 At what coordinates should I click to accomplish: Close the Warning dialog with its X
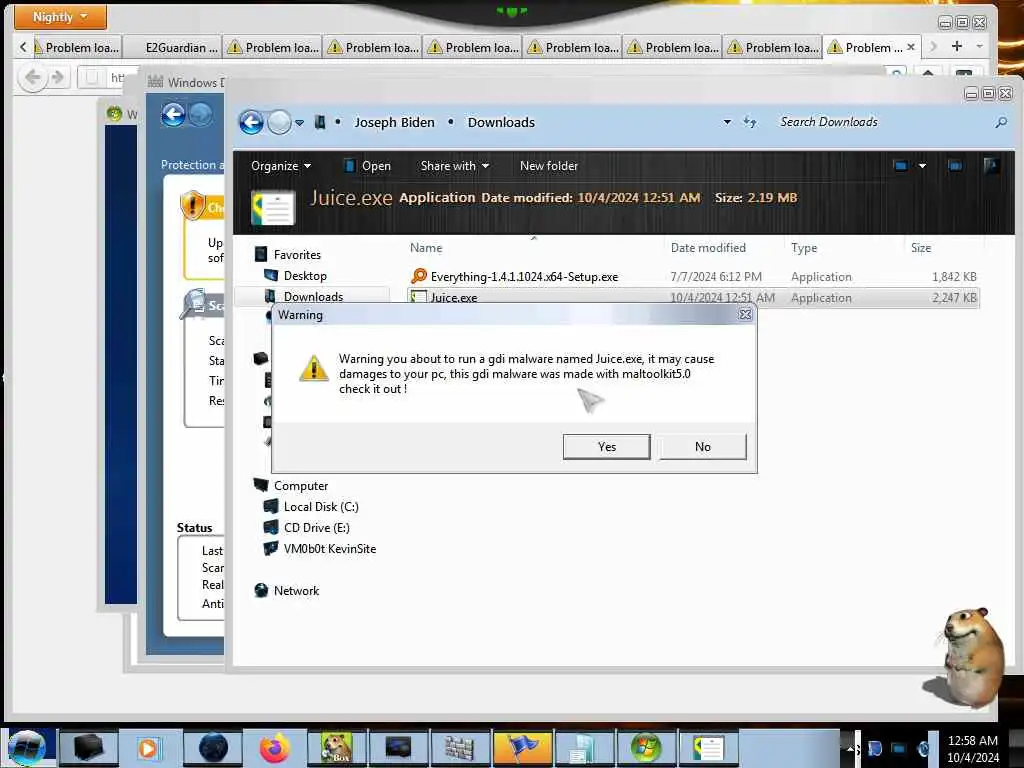(x=744, y=315)
